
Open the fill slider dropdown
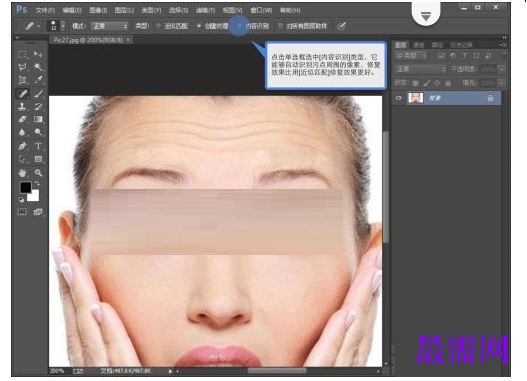tap(502, 83)
